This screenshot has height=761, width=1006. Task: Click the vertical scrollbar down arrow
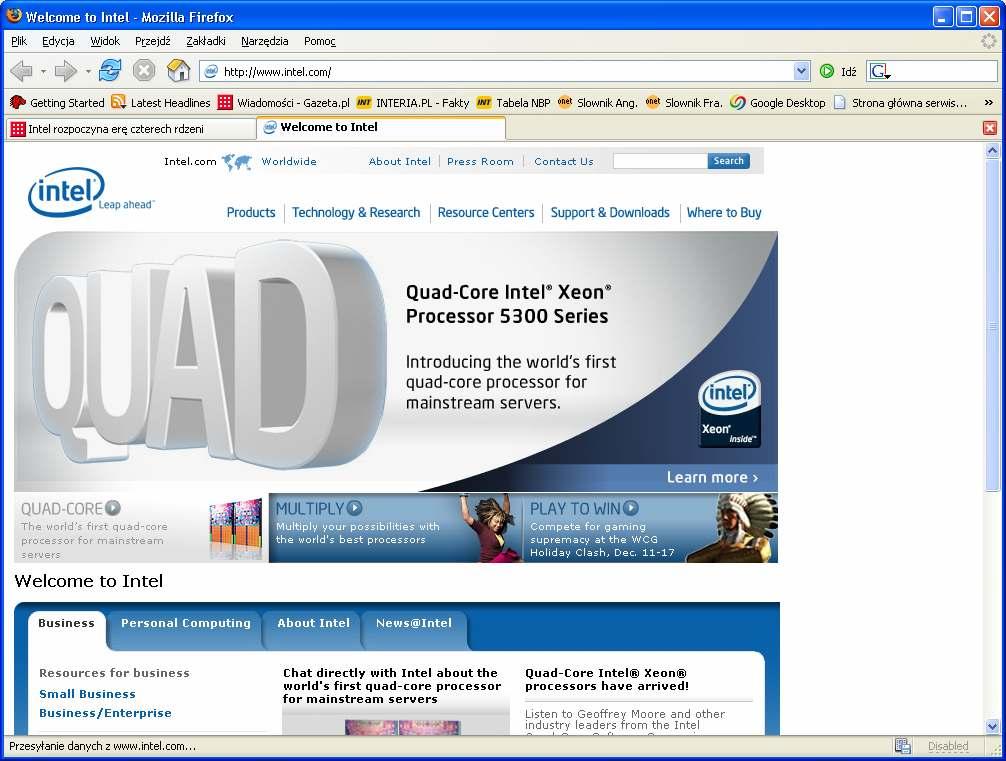[993, 726]
